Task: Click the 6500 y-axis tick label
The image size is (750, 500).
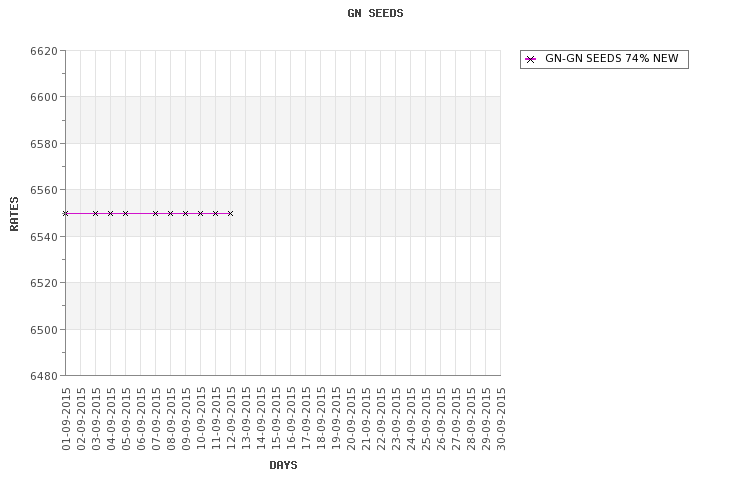Action: point(44,330)
